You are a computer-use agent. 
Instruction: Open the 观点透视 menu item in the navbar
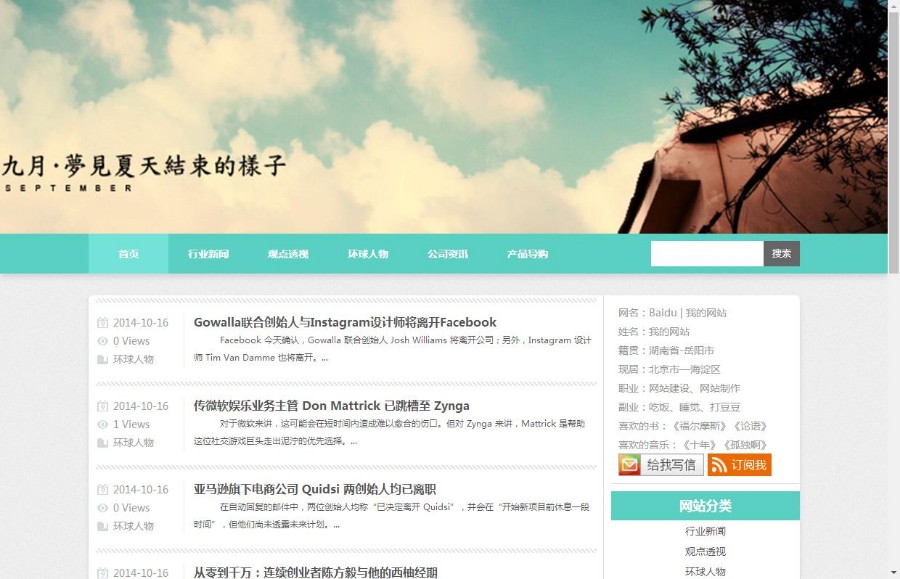(287, 253)
